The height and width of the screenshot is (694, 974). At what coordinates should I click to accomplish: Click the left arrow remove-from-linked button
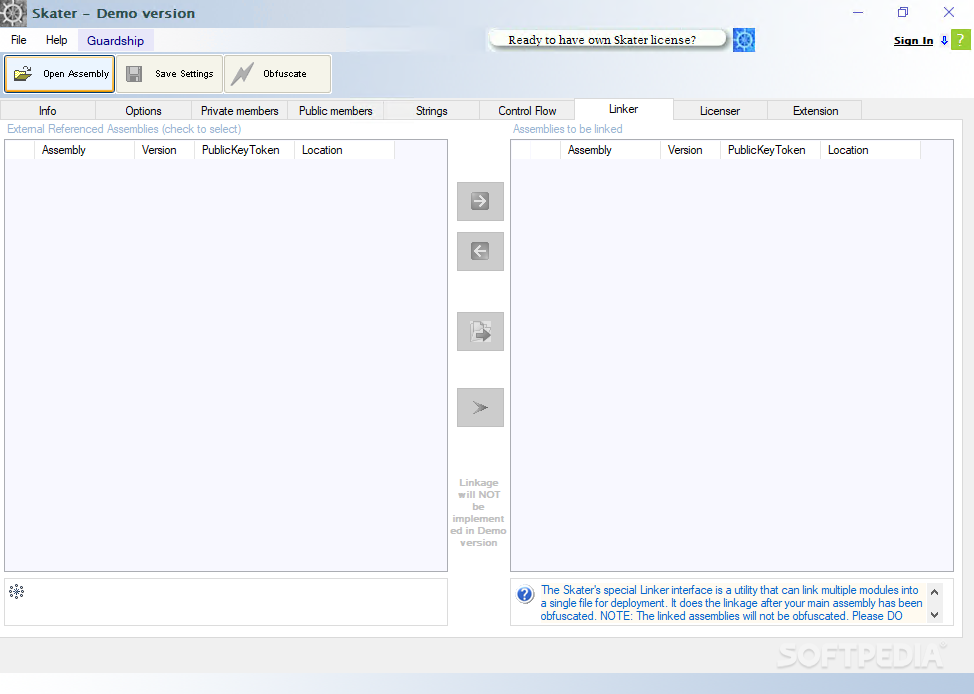coord(480,252)
